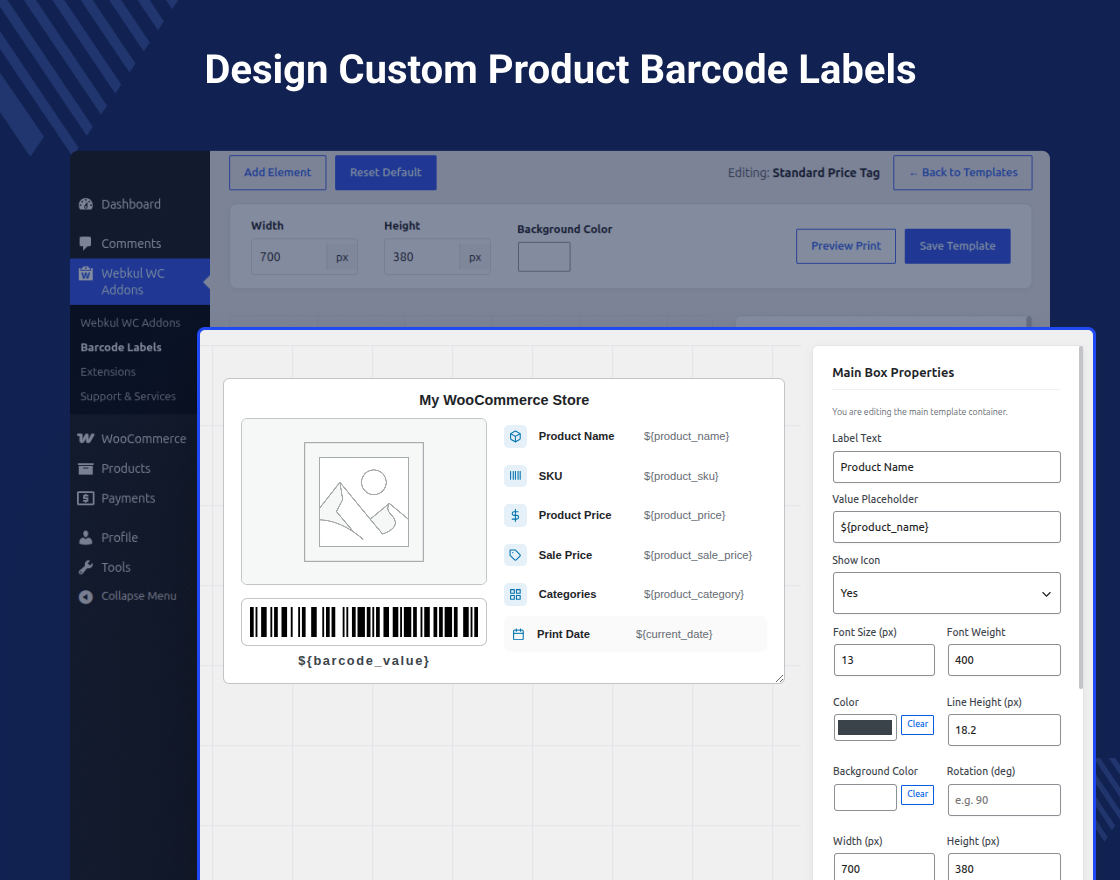1120x880 pixels.
Task: Click the Profile person icon
Action: pos(86,538)
